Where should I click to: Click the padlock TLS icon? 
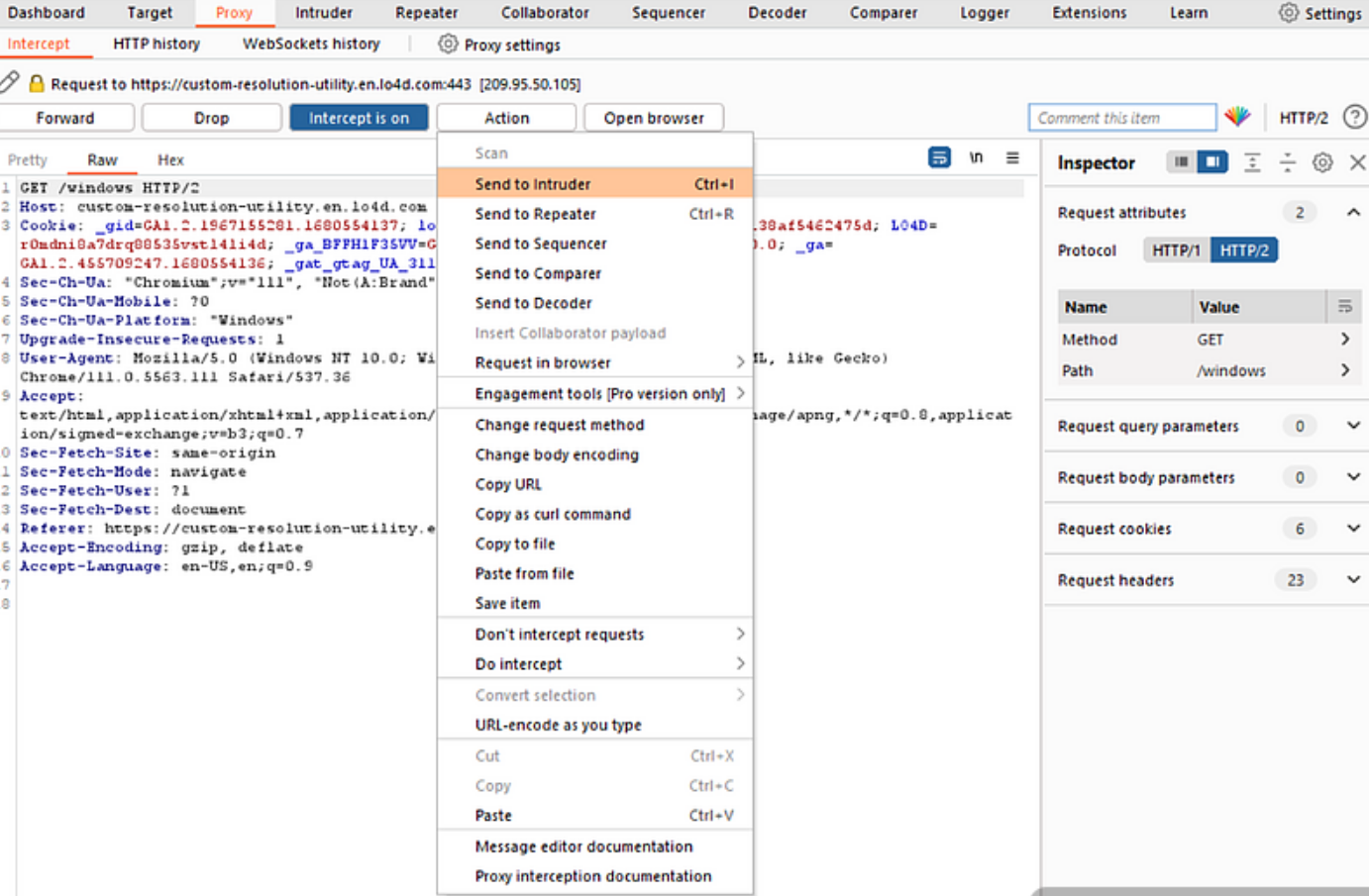tap(37, 83)
